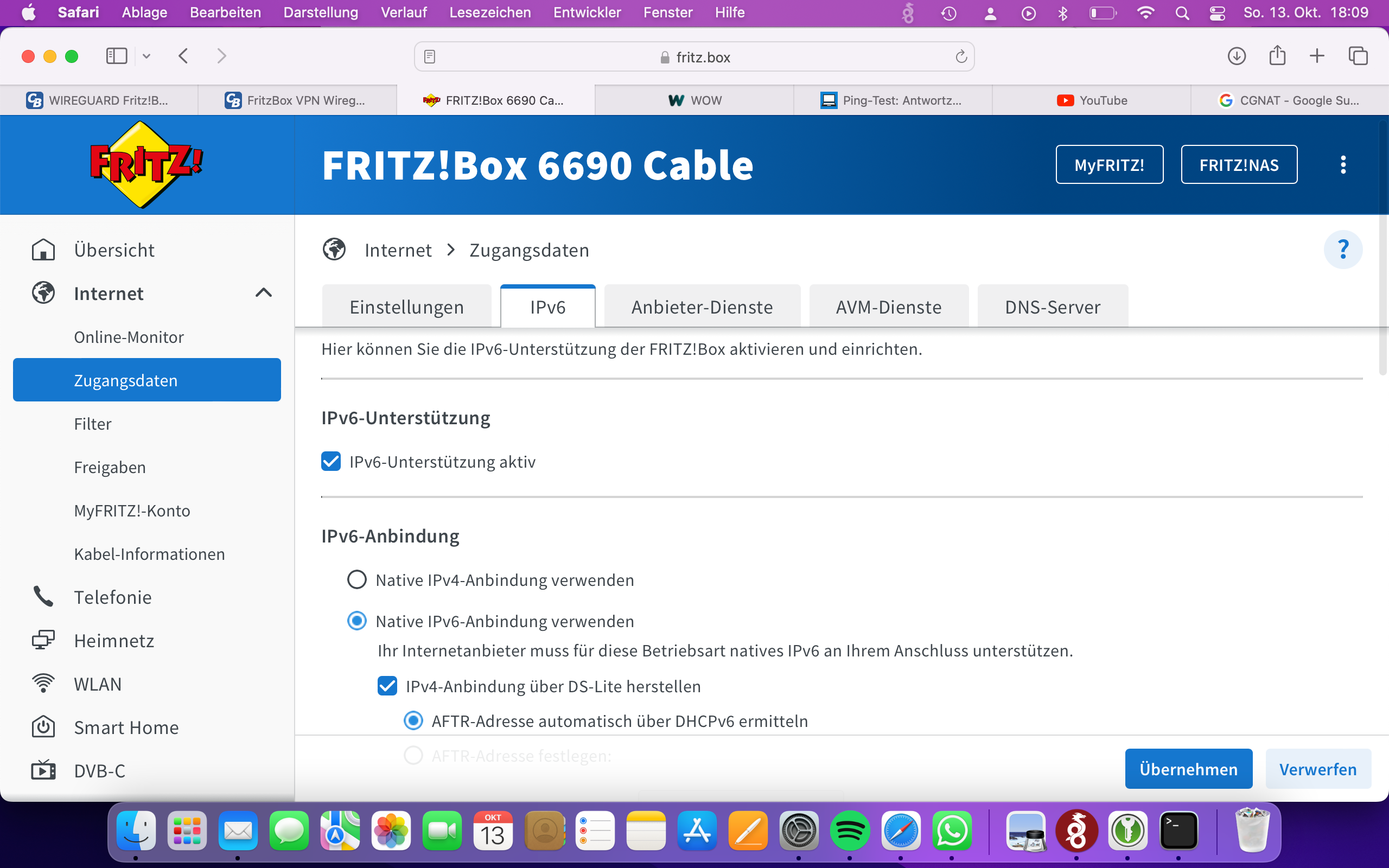Expand the Heimnetz sidebar menu
Viewport: 1389px width, 868px height.
pos(113,641)
